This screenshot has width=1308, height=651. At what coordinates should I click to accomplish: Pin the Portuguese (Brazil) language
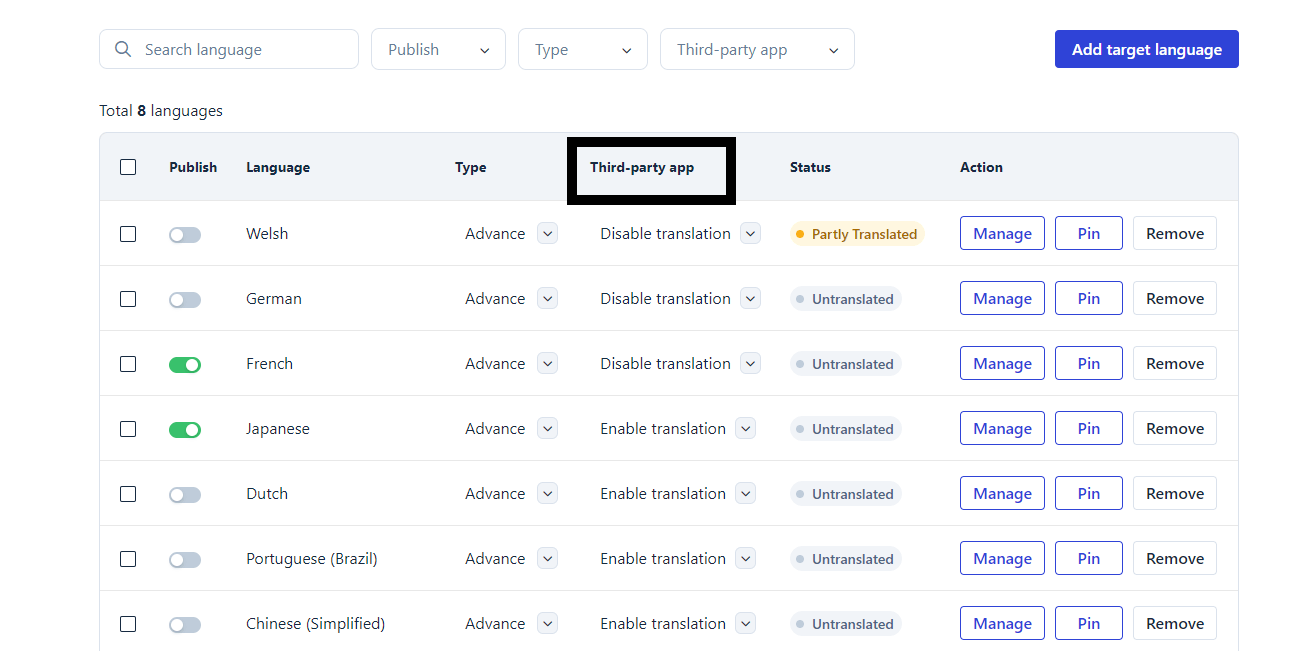point(1089,558)
